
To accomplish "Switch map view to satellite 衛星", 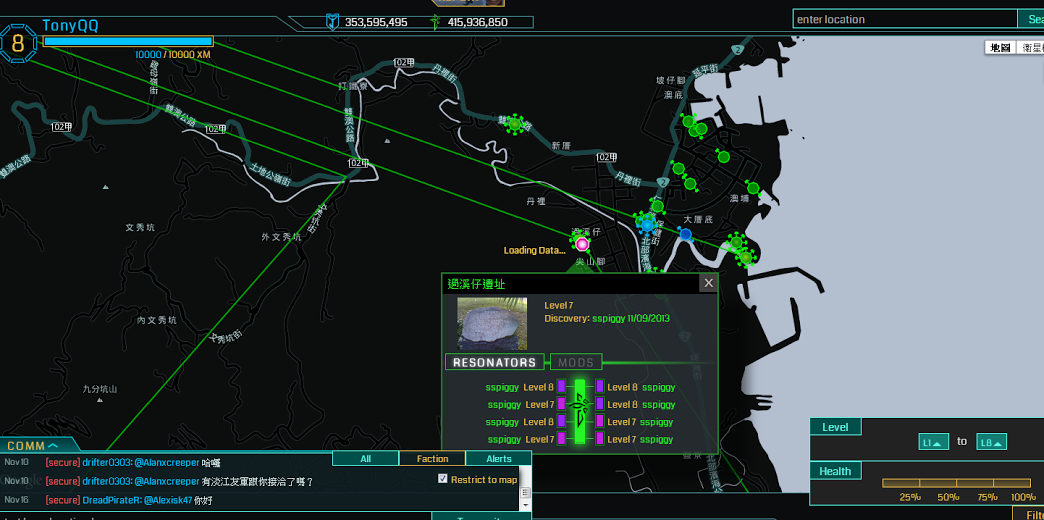I will pos(1031,48).
